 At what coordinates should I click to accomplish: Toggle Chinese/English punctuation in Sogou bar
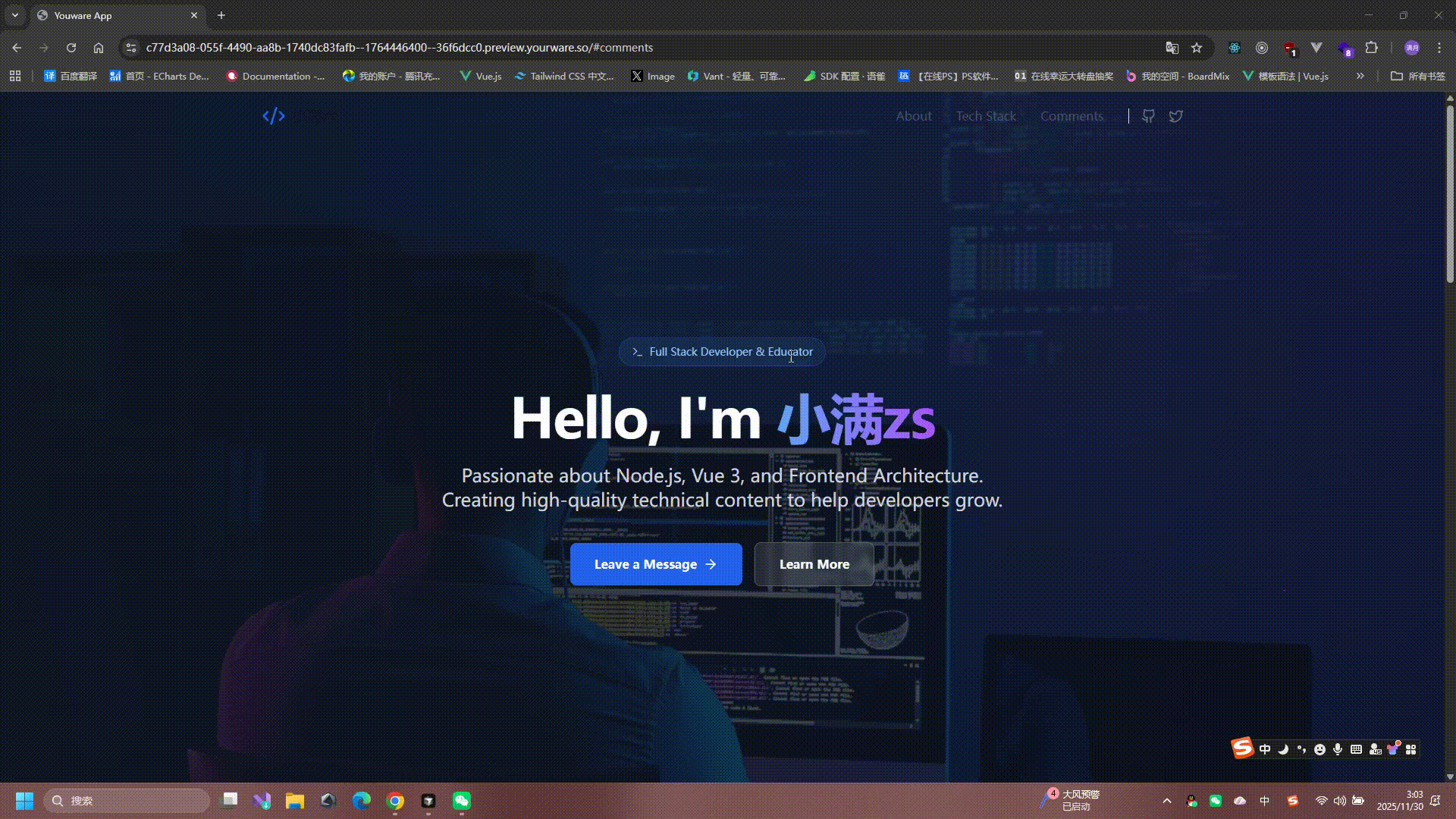click(x=1301, y=748)
